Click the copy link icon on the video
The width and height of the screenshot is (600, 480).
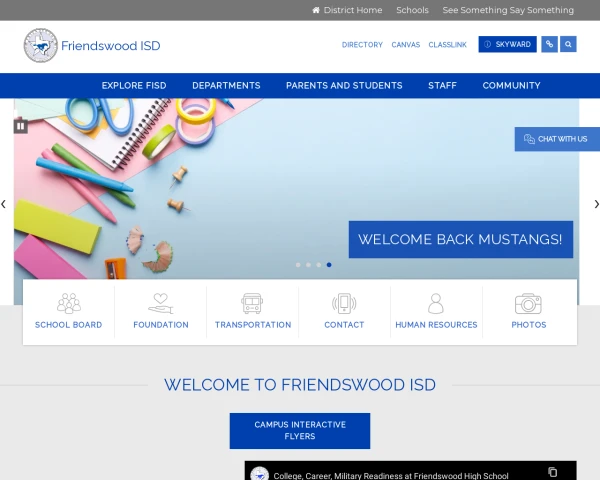(552, 472)
